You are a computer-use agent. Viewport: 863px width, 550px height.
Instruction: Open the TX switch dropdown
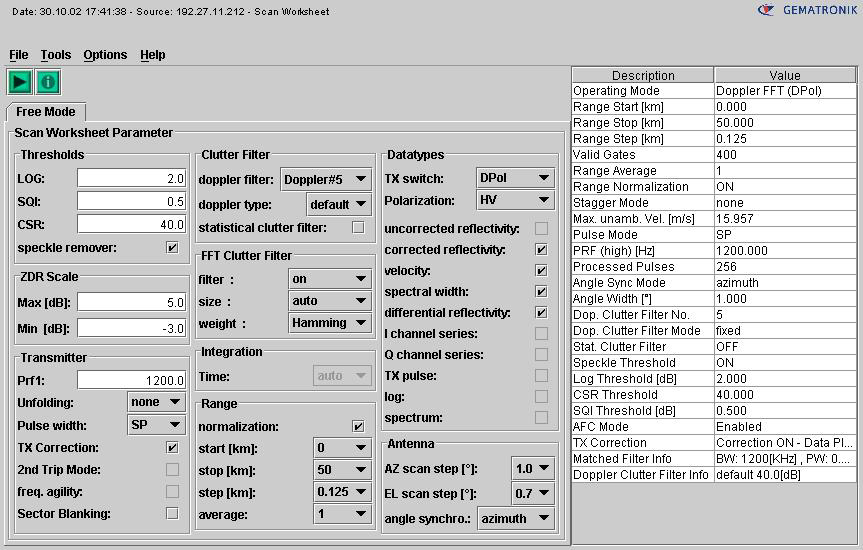pyautogui.click(x=515, y=178)
